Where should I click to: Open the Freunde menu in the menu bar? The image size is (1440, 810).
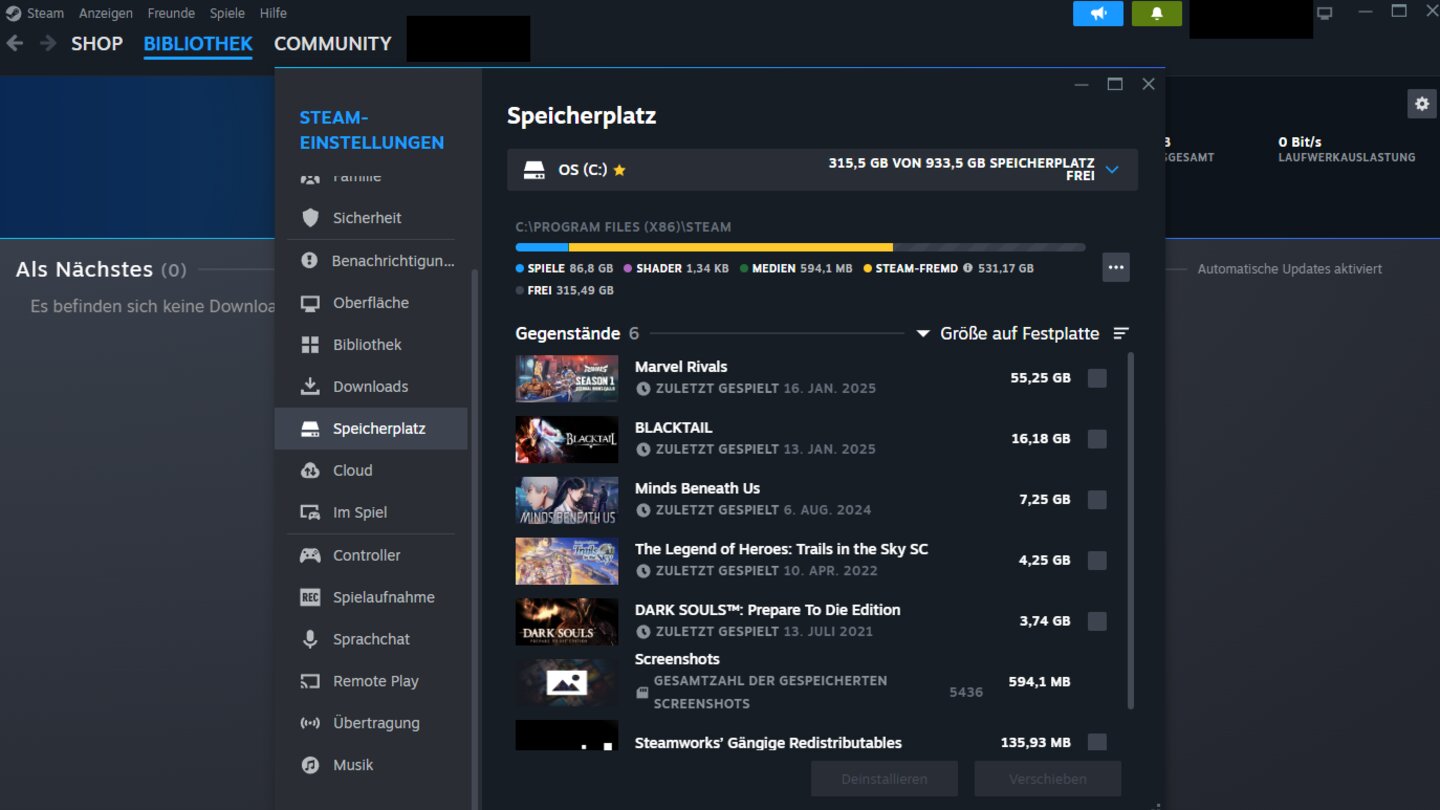coord(170,12)
